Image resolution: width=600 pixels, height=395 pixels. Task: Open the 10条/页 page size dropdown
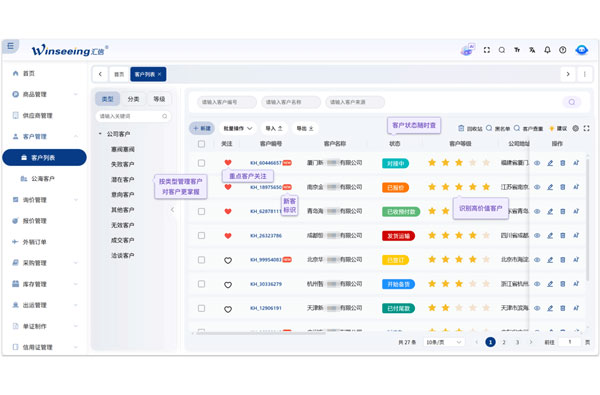(444, 342)
